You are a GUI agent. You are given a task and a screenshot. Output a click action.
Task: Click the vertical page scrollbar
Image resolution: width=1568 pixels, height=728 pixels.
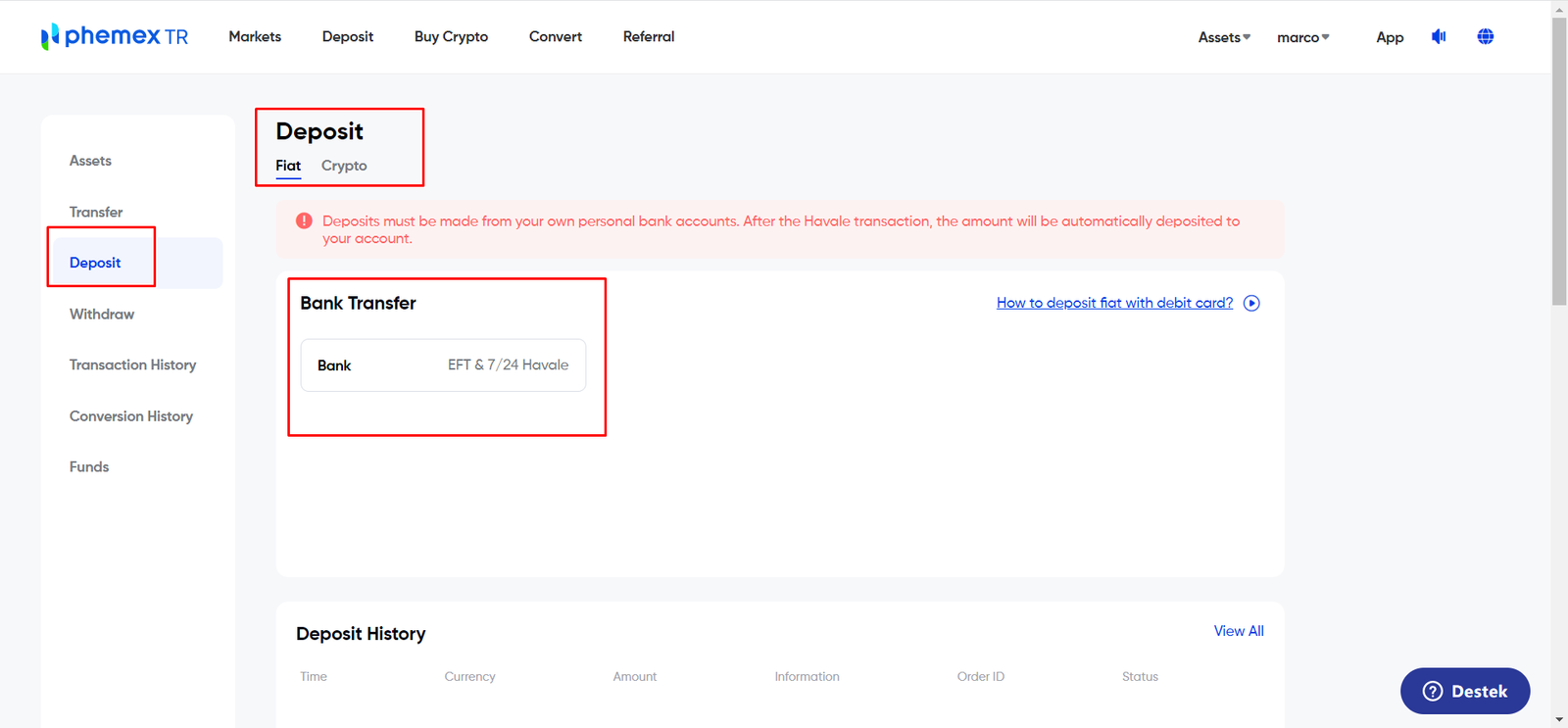point(1559,162)
